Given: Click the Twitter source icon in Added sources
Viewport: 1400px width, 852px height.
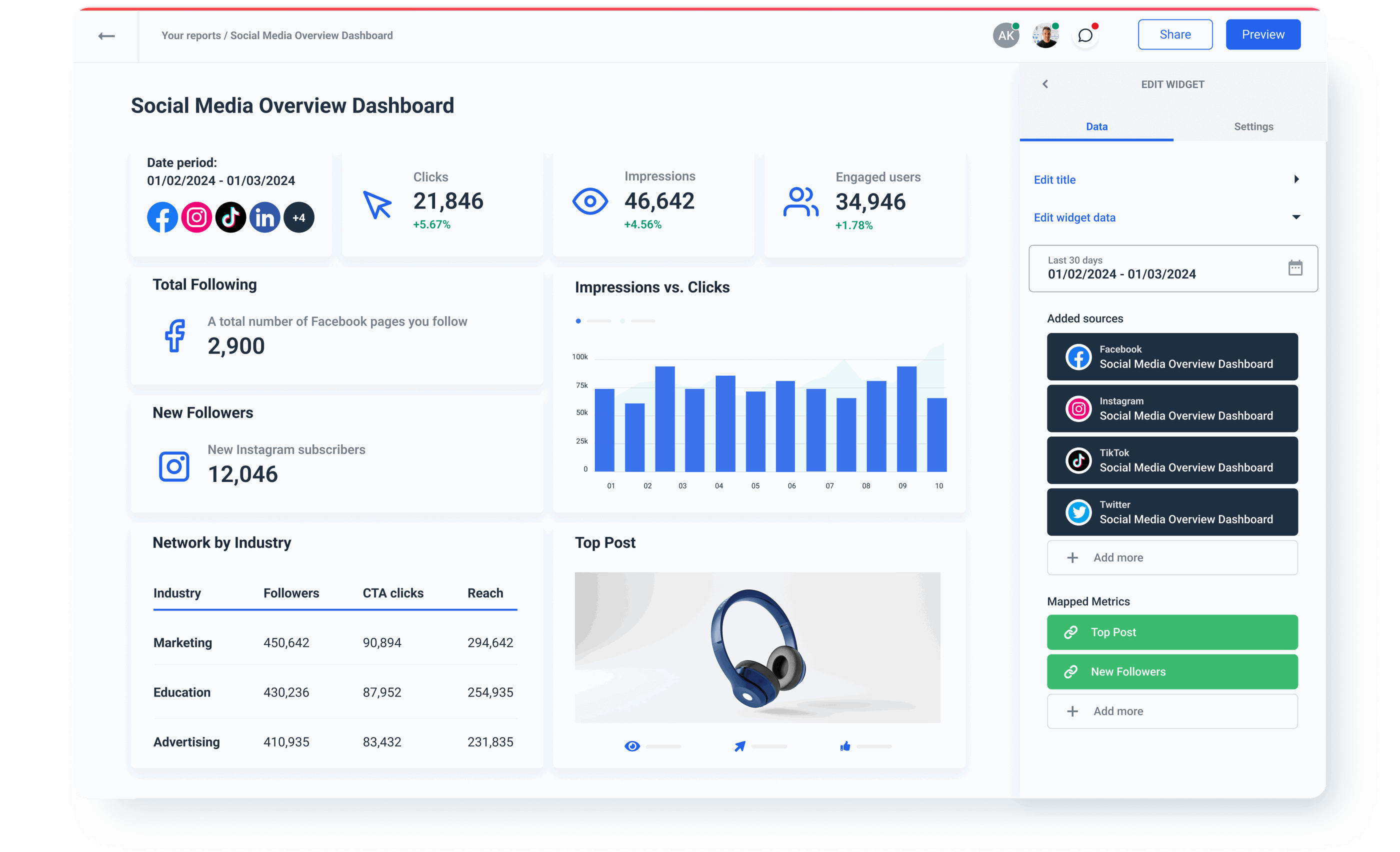Looking at the screenshot, I should coord(1078,512).
